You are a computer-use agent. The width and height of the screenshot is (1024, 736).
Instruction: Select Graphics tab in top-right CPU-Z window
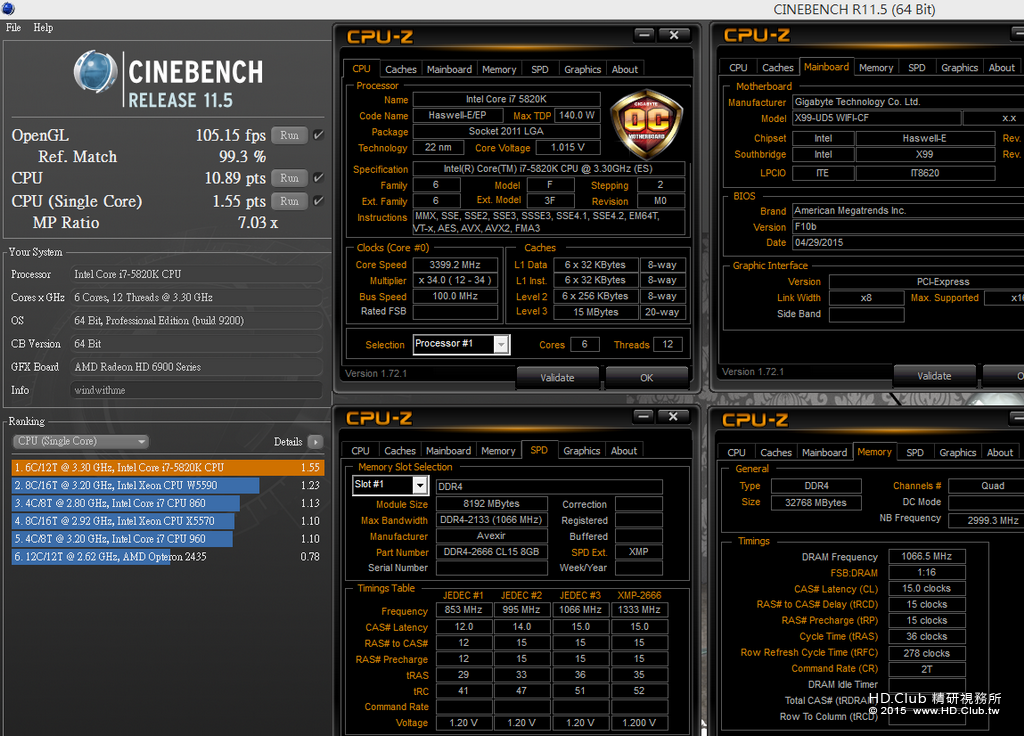point(959,67)
